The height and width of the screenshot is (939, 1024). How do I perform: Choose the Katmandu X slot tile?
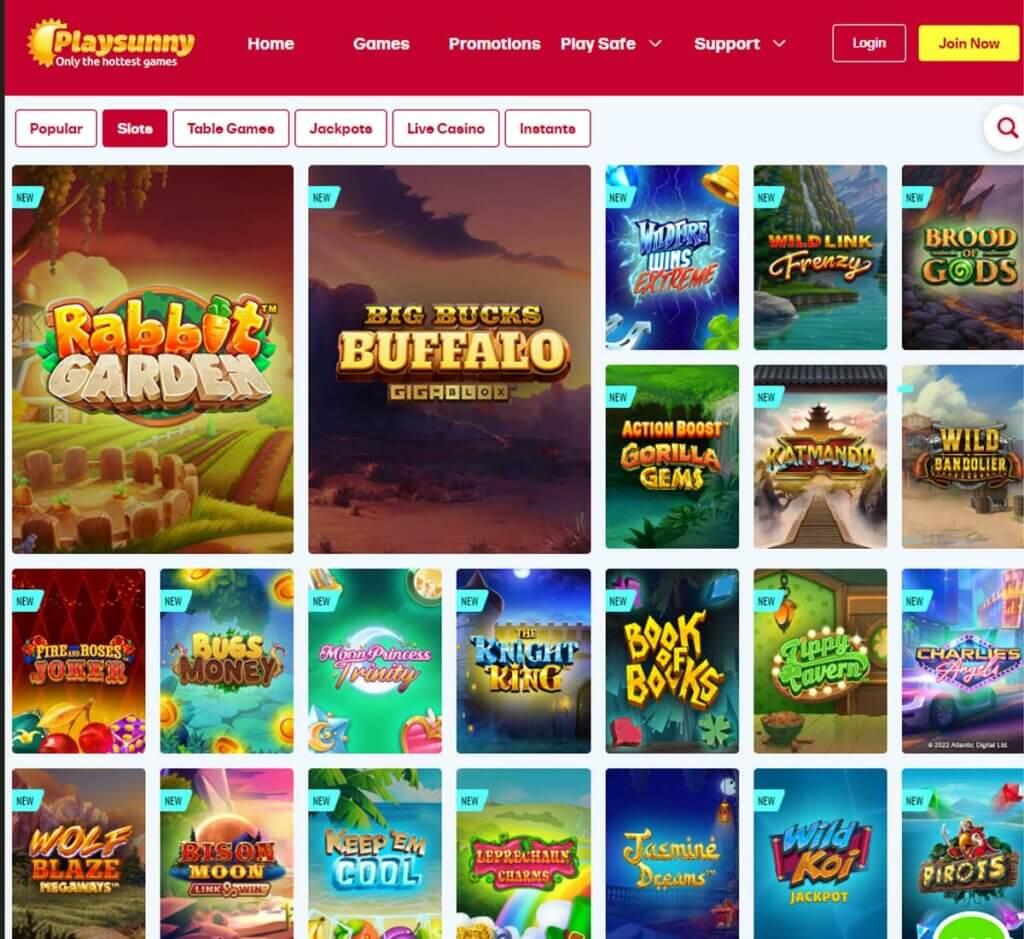tap(820, 456)
